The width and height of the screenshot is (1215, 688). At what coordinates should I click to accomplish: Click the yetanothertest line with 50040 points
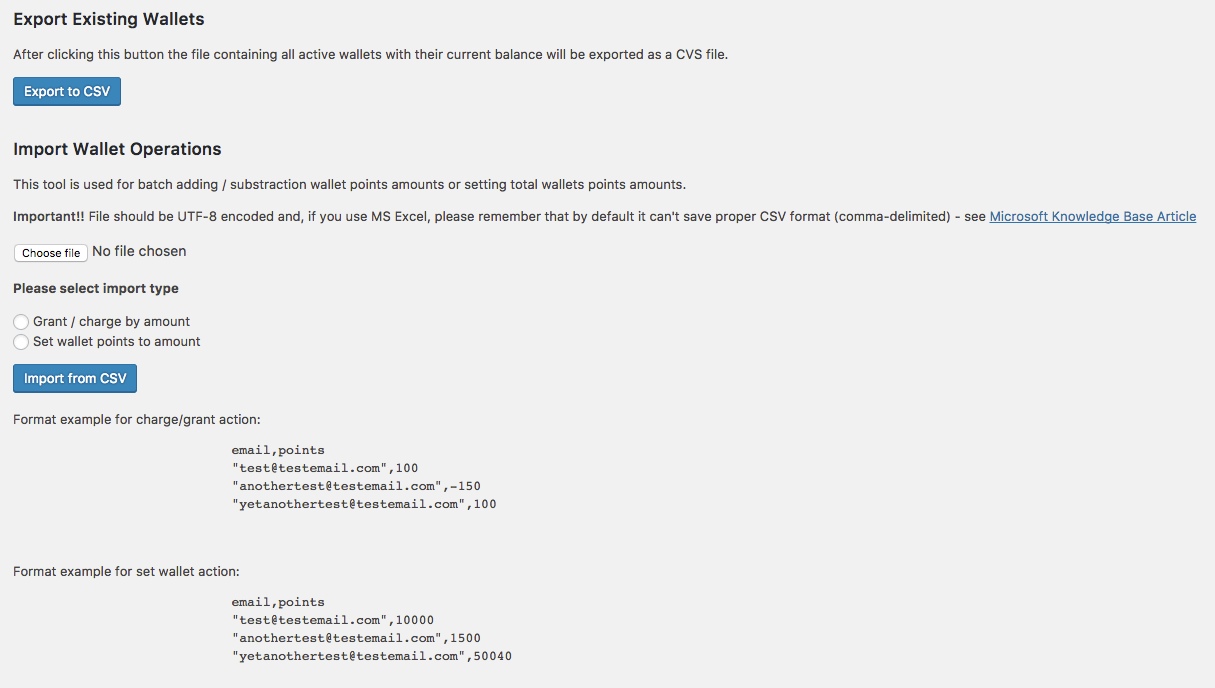[371, 656]
